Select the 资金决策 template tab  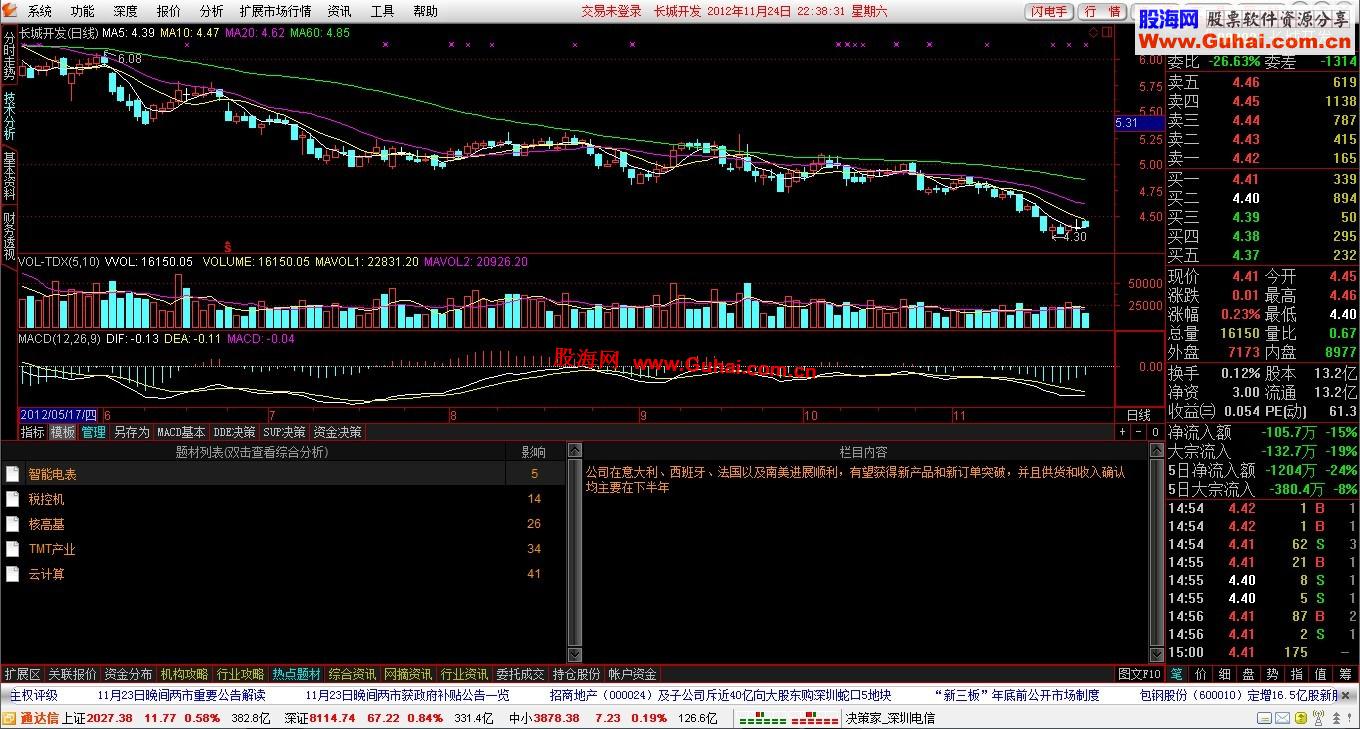(x=337, y=432)
